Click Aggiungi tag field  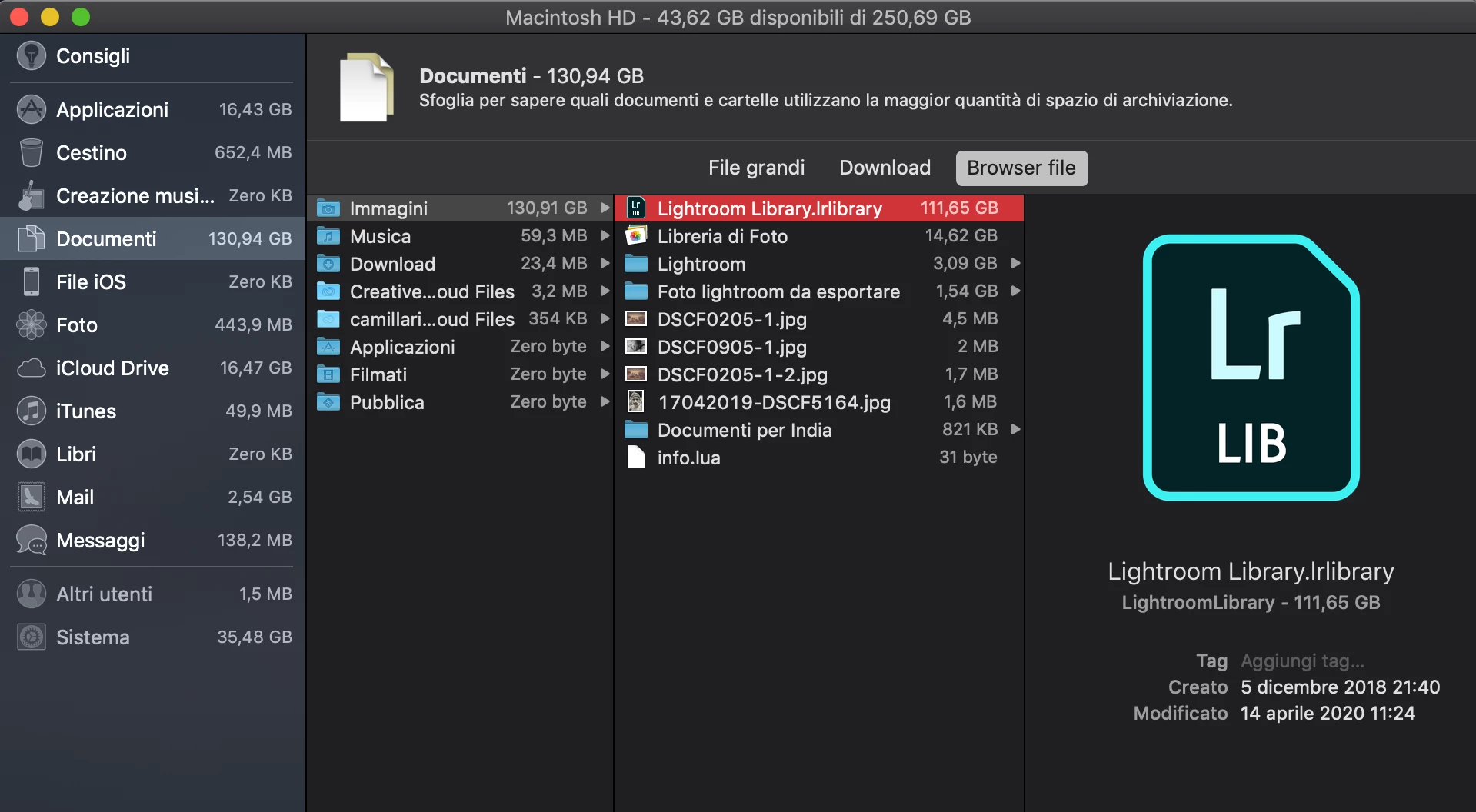coord(1302,661)
